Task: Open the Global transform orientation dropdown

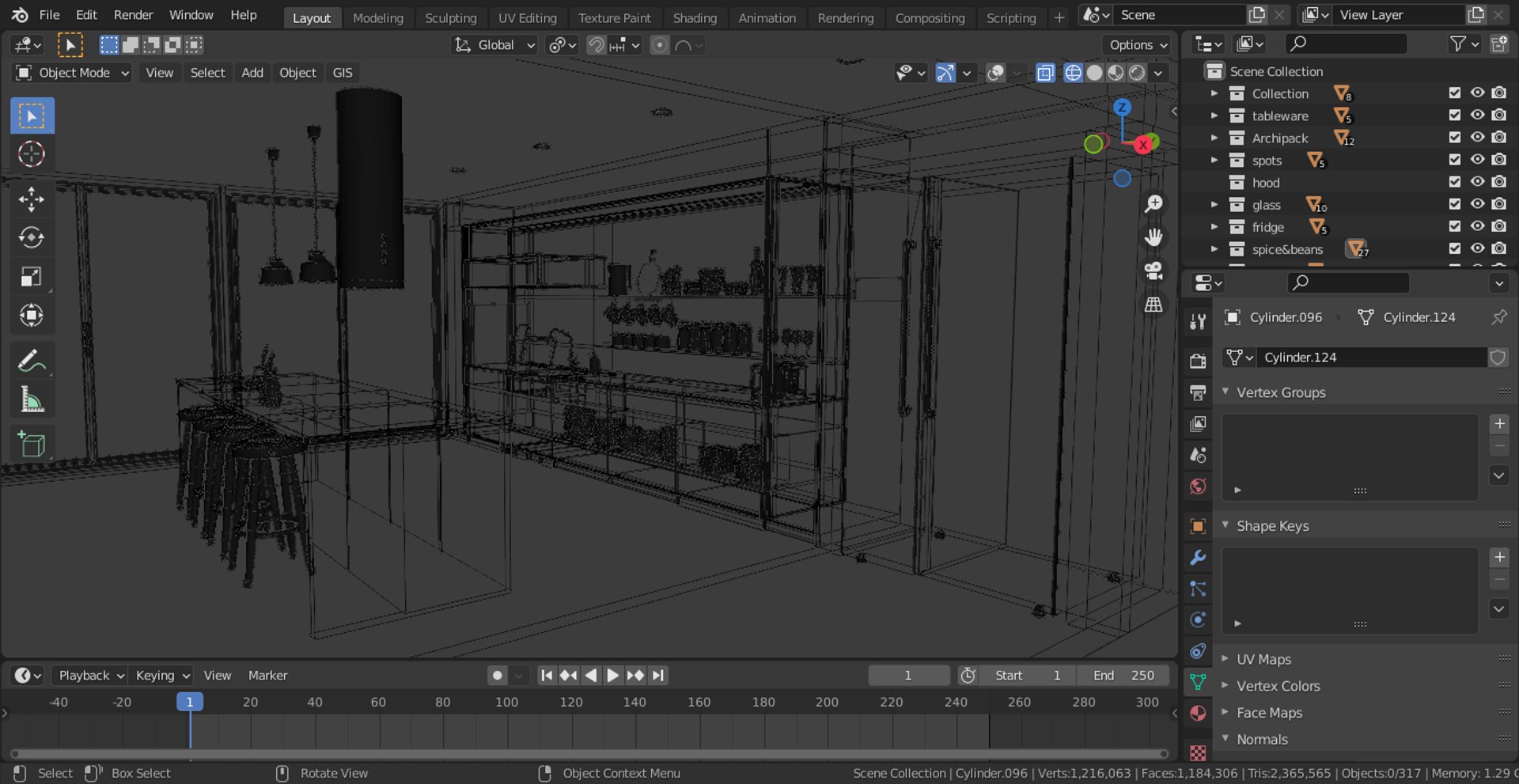Action: tap(494, 45)
